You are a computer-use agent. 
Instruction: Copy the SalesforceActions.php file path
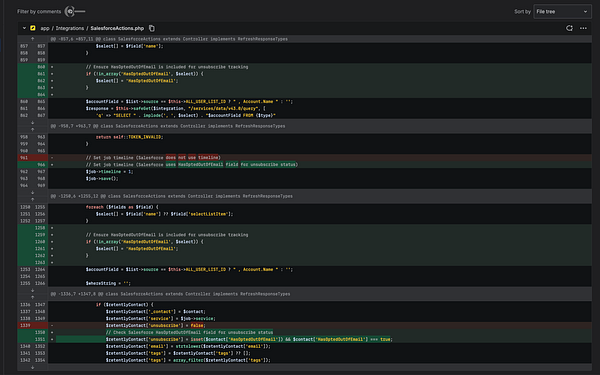click(152, 28)
